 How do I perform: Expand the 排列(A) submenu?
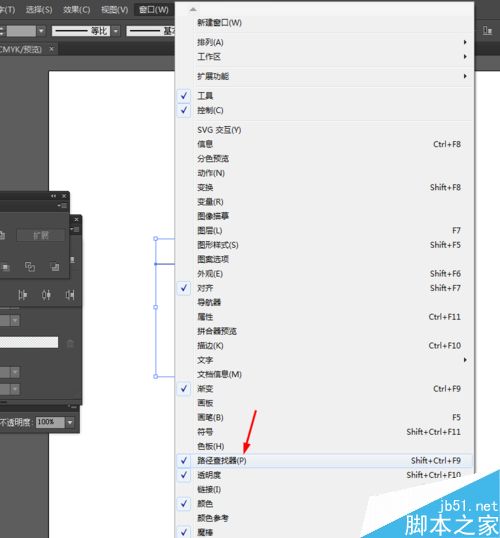[x=324, y=42]
